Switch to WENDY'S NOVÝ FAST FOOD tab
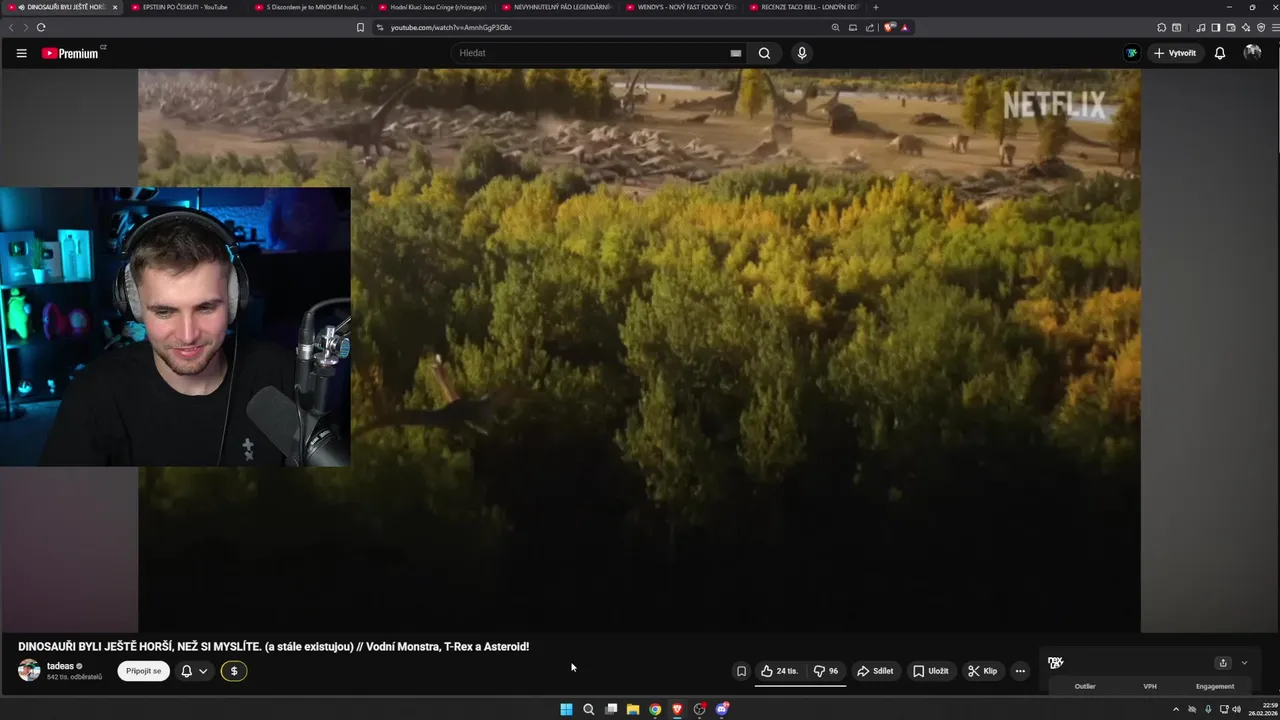The height and width of the screenshot is (720, 1280). point(682,7)
